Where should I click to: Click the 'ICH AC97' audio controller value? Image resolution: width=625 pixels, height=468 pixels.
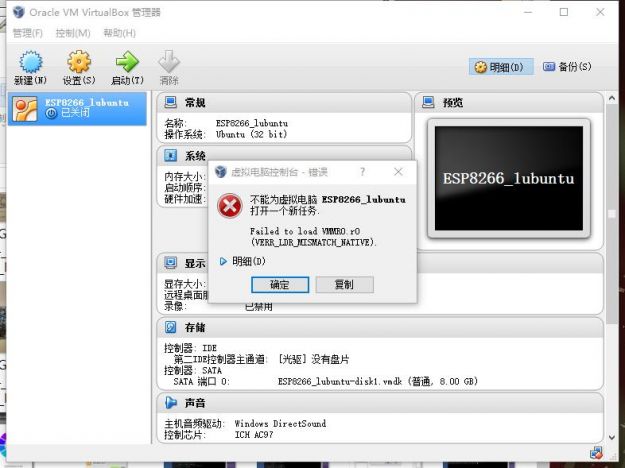(x=254, y=435)
